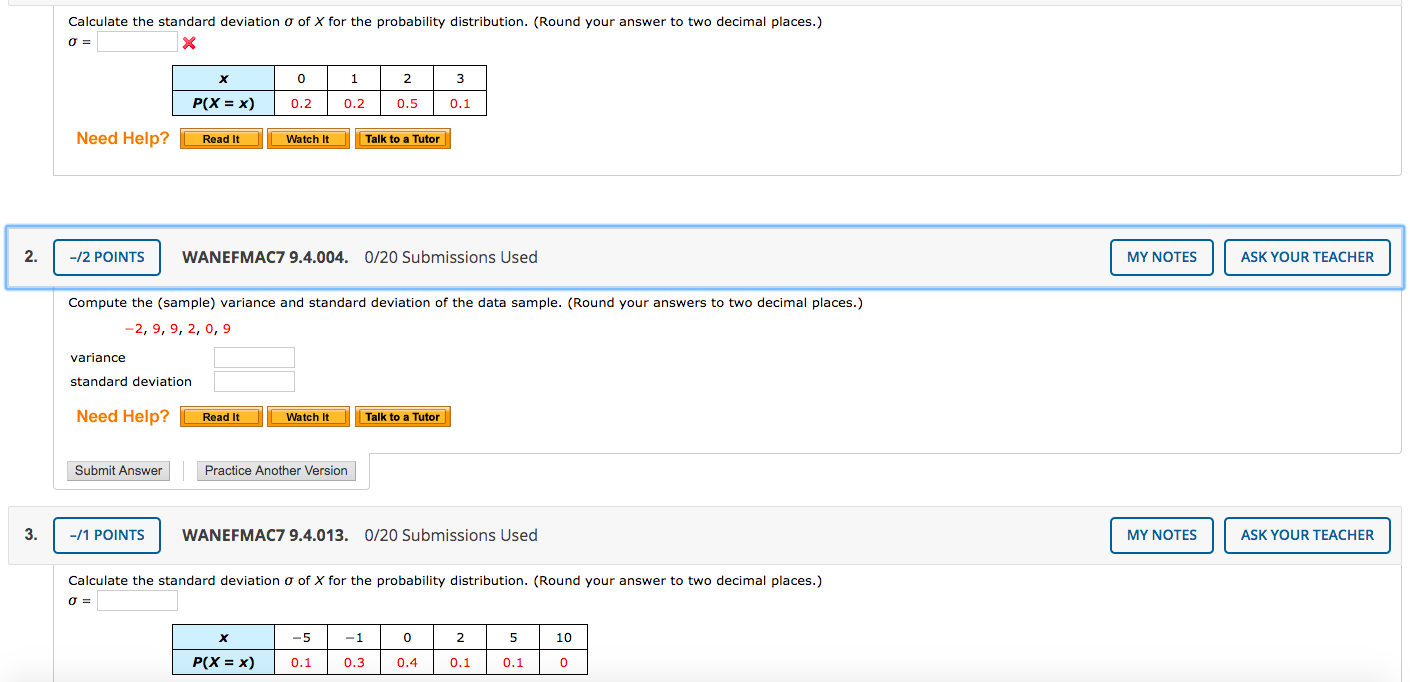The width and height of the screenshot is (1410, 682).
Task: Click the x value 5 cell in question 3 table
Action: (x=513, y=637)
